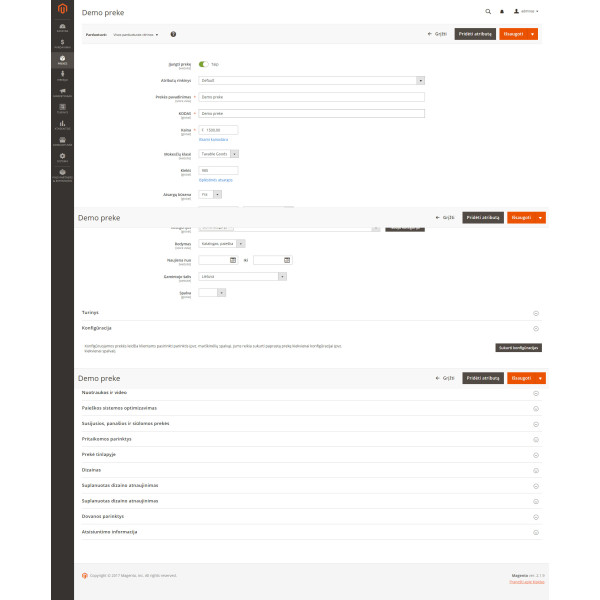This screenshot has width=600, height=600.
Task: Open the Spalva color dropdown
Action: click(212, 293)
